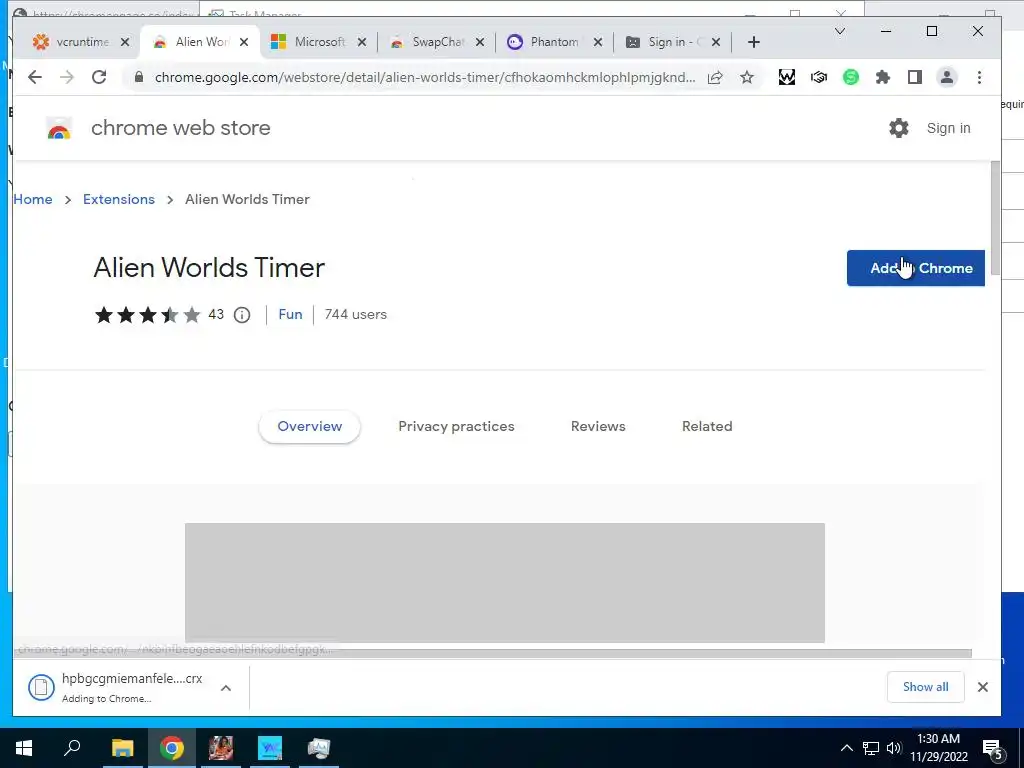1024x768 pixels.
Task: Click the Task Manager taskbar icon
Action: coord(319,748)
